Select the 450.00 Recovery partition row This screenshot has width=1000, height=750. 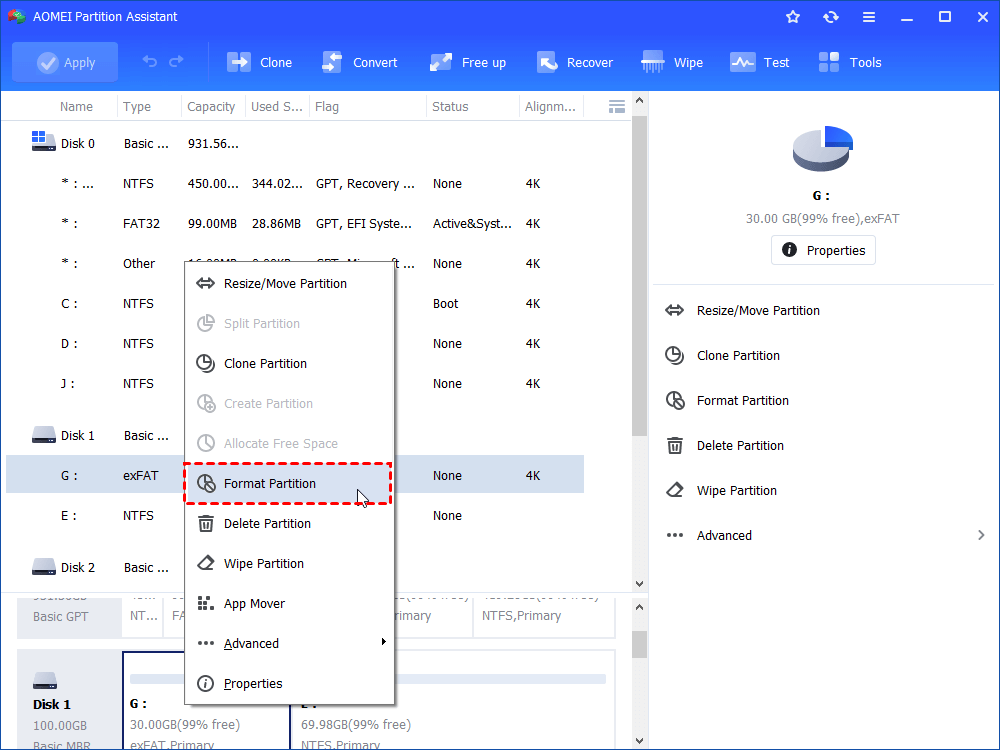click(x=295, y=184)
